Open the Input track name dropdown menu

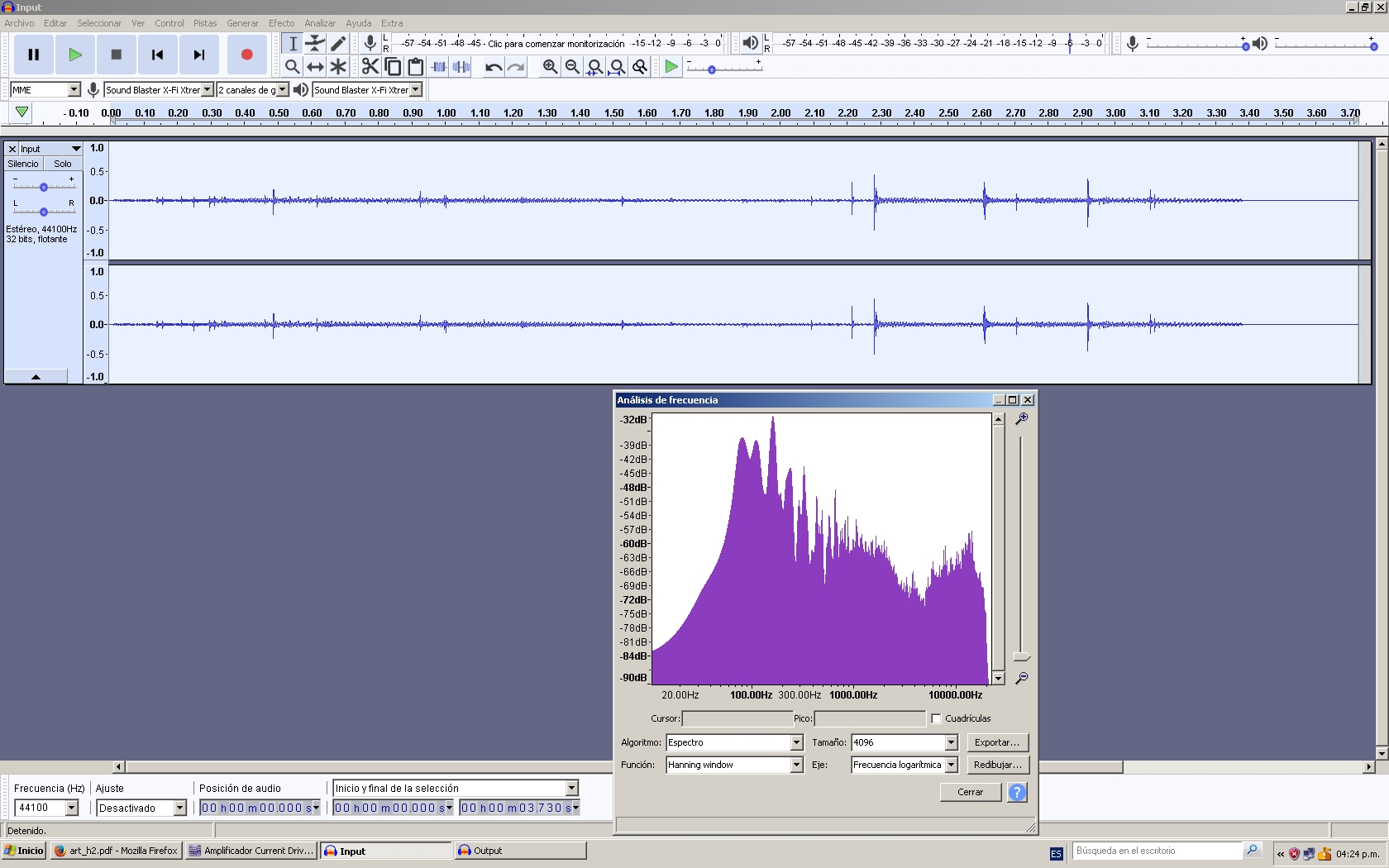tap(50, 149)
